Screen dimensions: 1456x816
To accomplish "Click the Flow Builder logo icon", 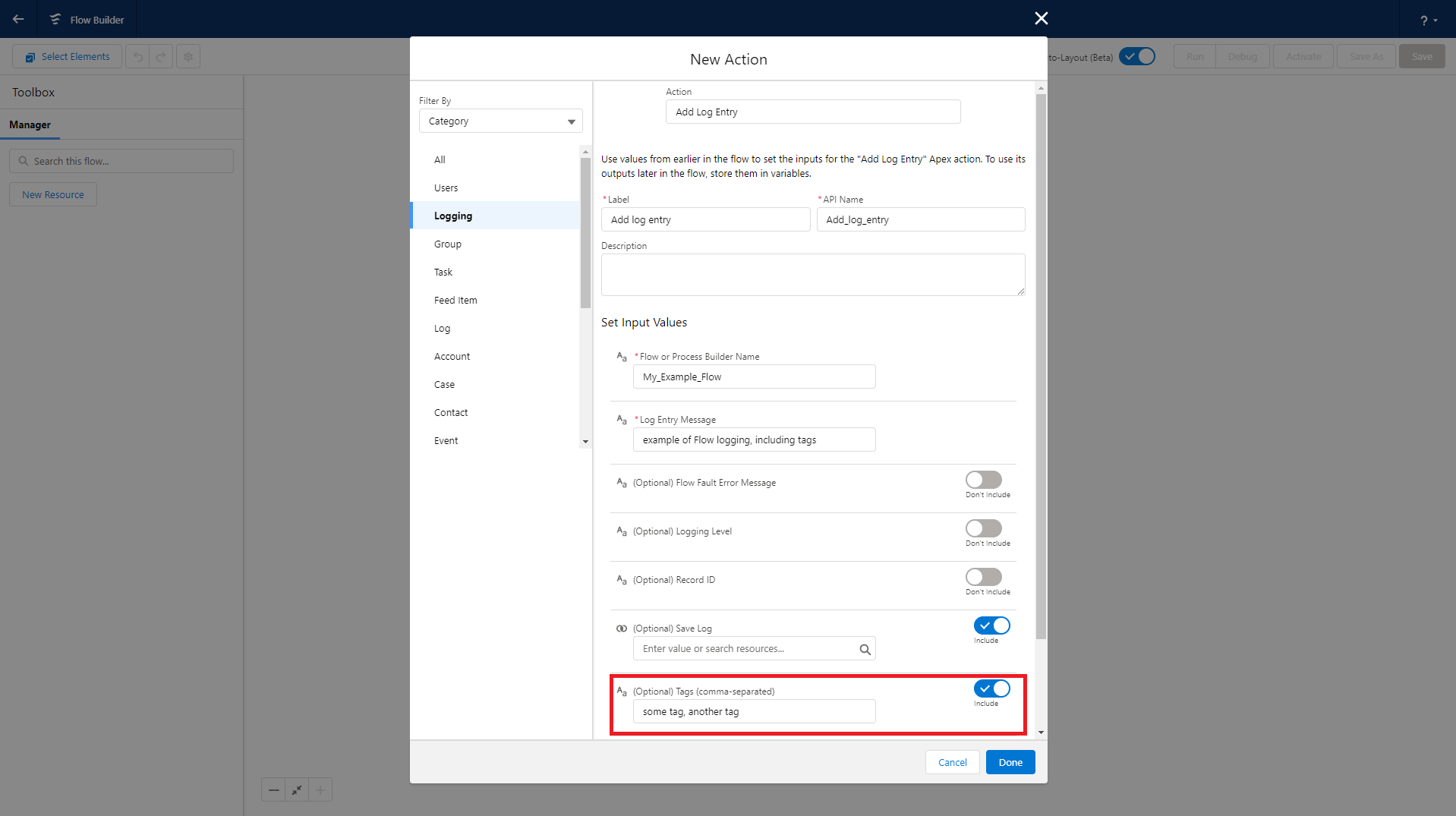I will point(55,19).
